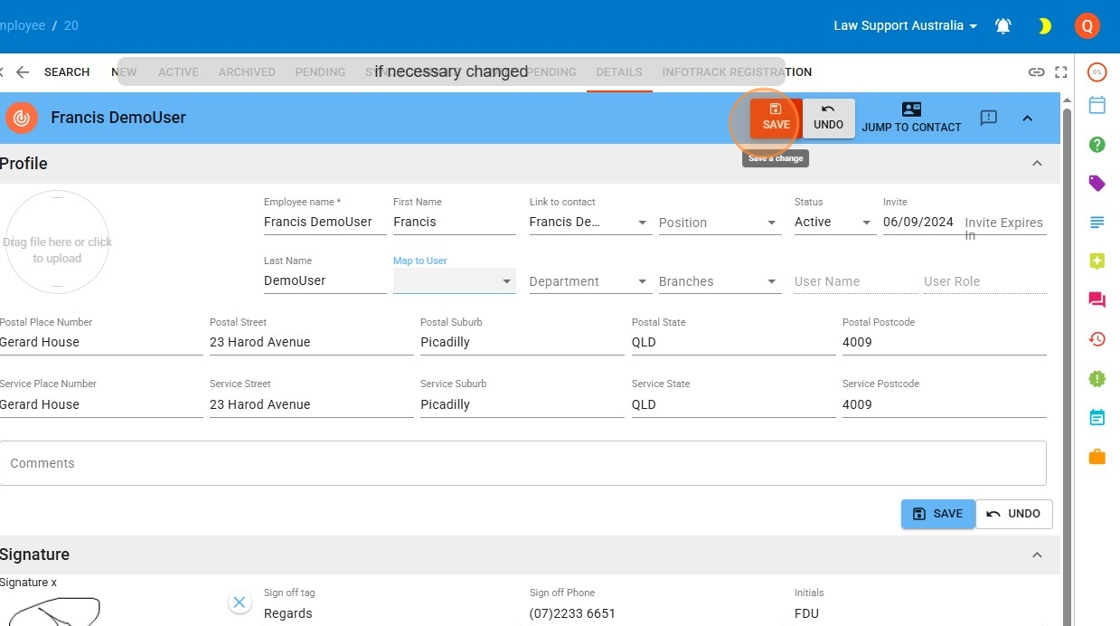This screenshot has width=1120, height=626.
Task: Click the Comments text box
Action: coord(523,463)
